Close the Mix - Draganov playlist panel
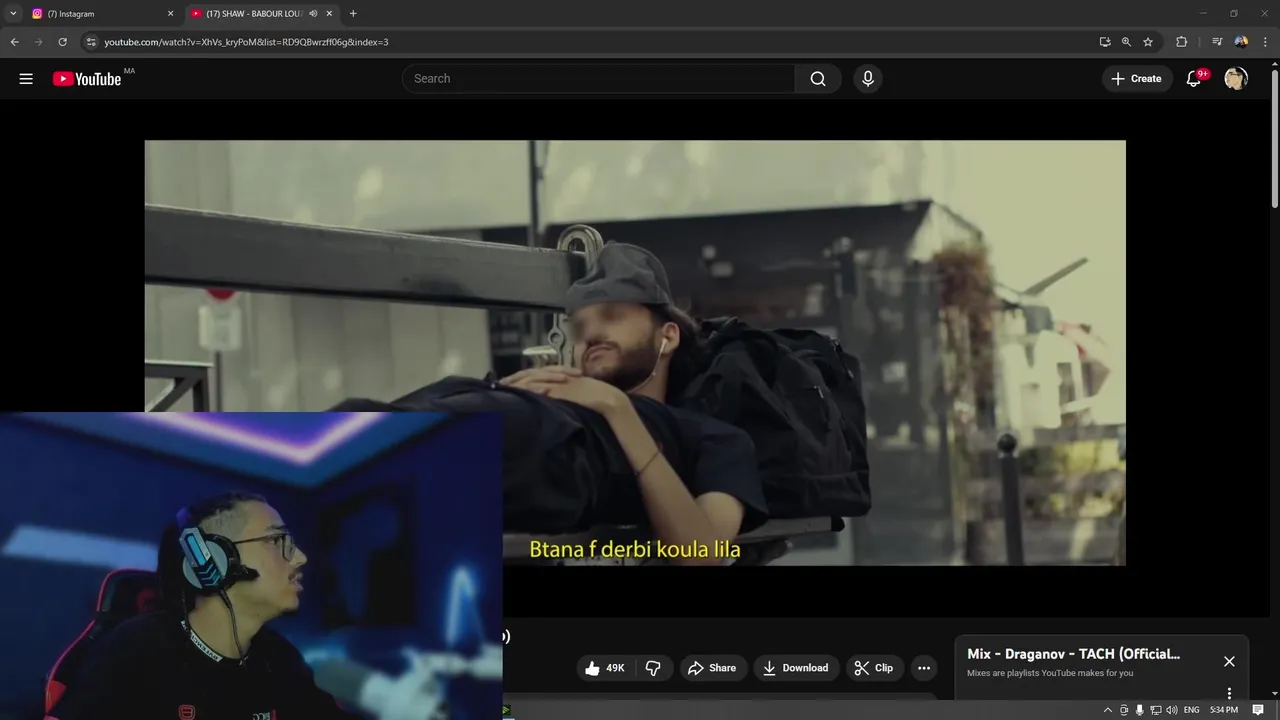Image resolution: width=1280 pixels, height=720 pixels. tap(1229, 661)
